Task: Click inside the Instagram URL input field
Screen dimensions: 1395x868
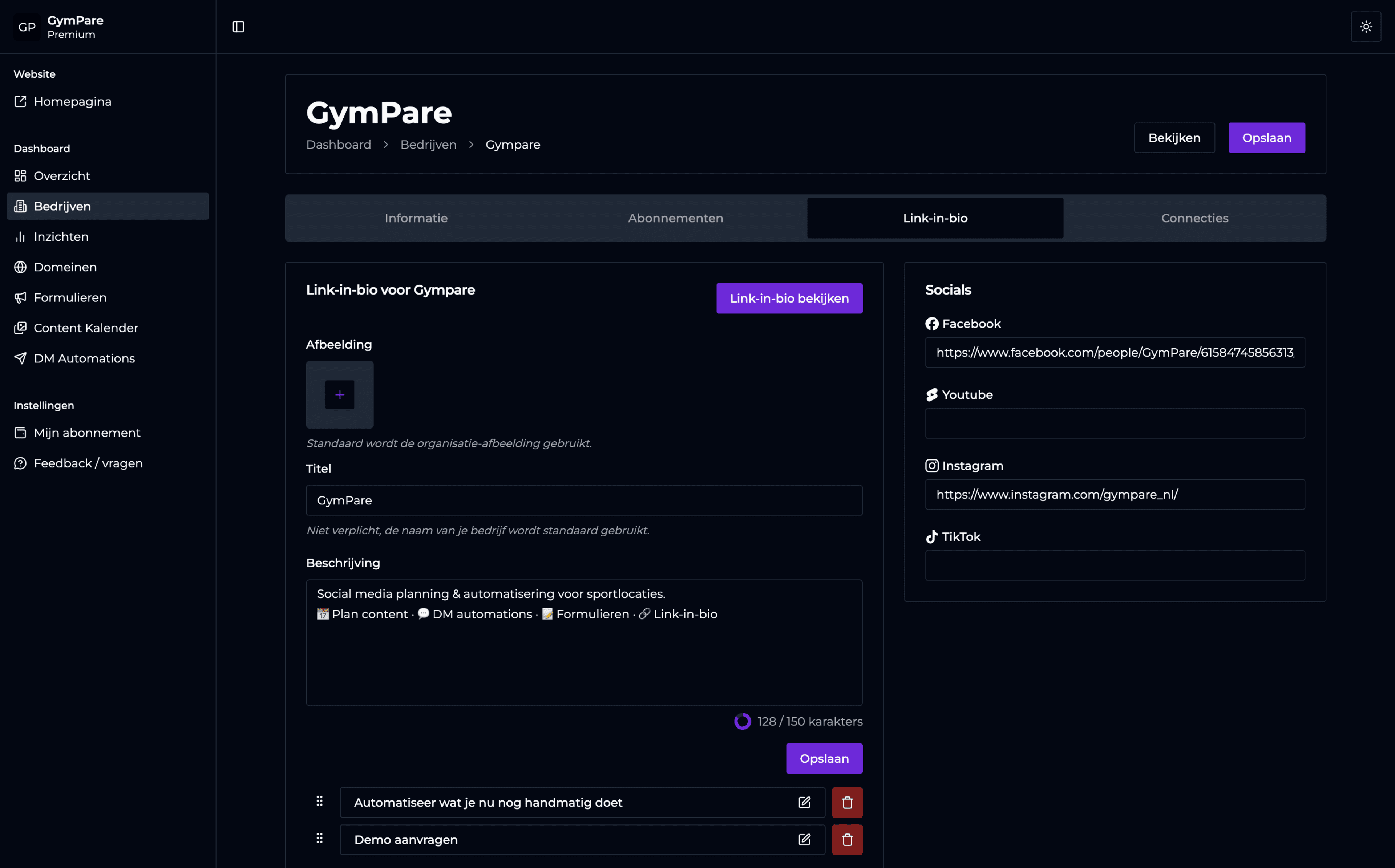Action: tap(1114, 494)
